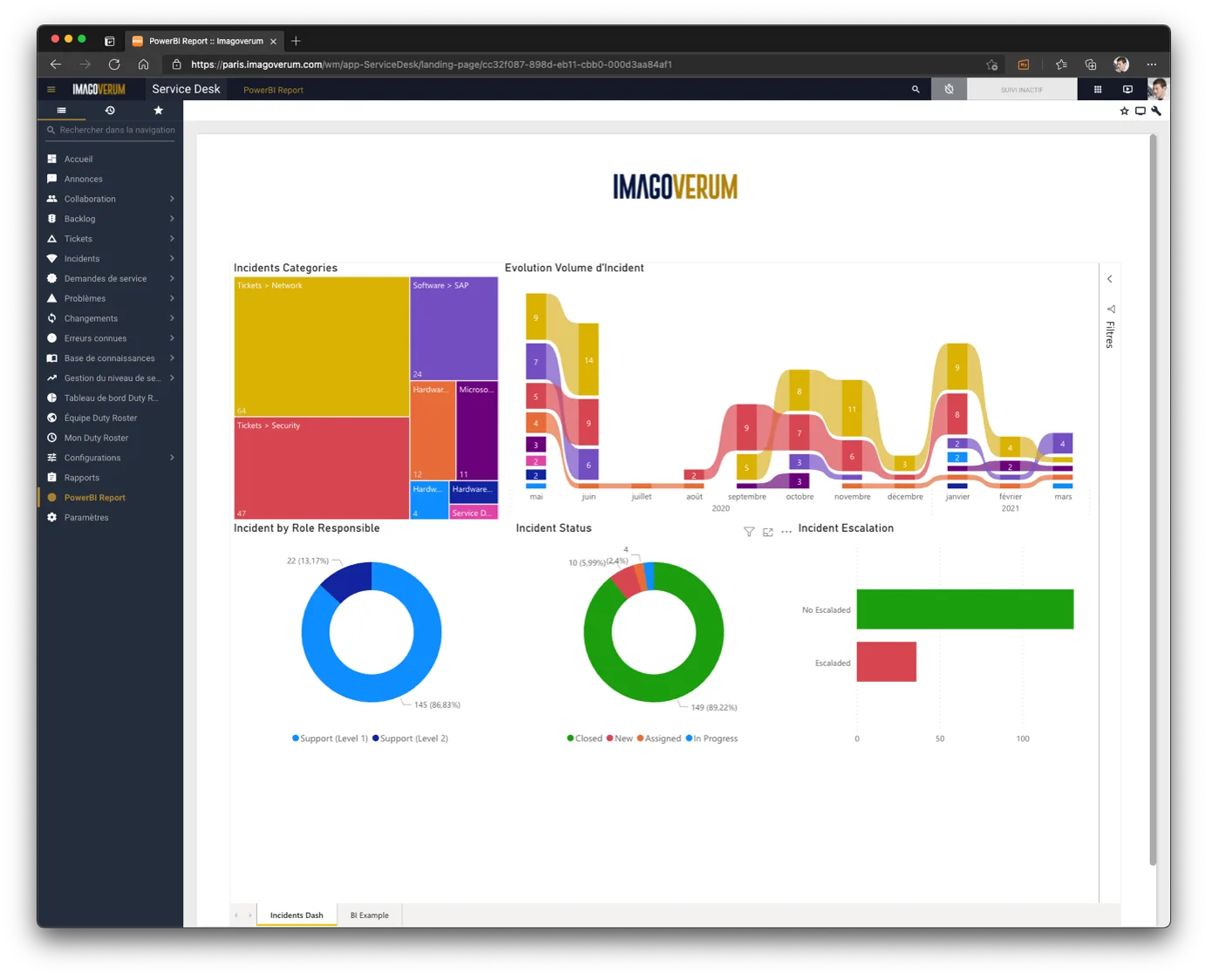Click focus mode icon on Incident Status
Image resolution: width=1212 pixels, height=980 pixels.
pyautogui.click(x=768, y=532)
